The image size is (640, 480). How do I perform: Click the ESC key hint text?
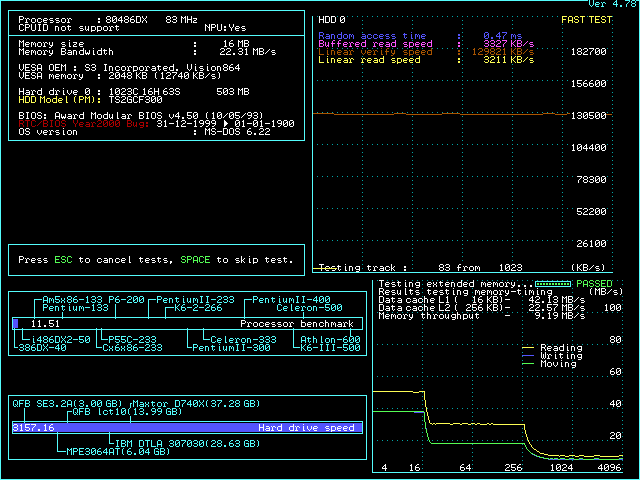tap(63, 260)
